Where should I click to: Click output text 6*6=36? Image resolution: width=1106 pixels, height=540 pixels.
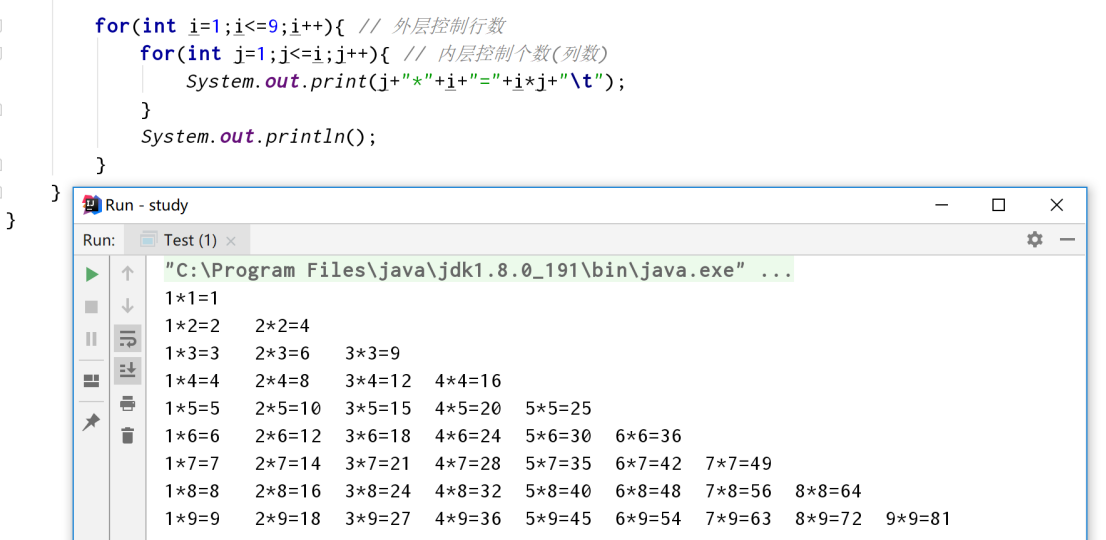[649, 436]
